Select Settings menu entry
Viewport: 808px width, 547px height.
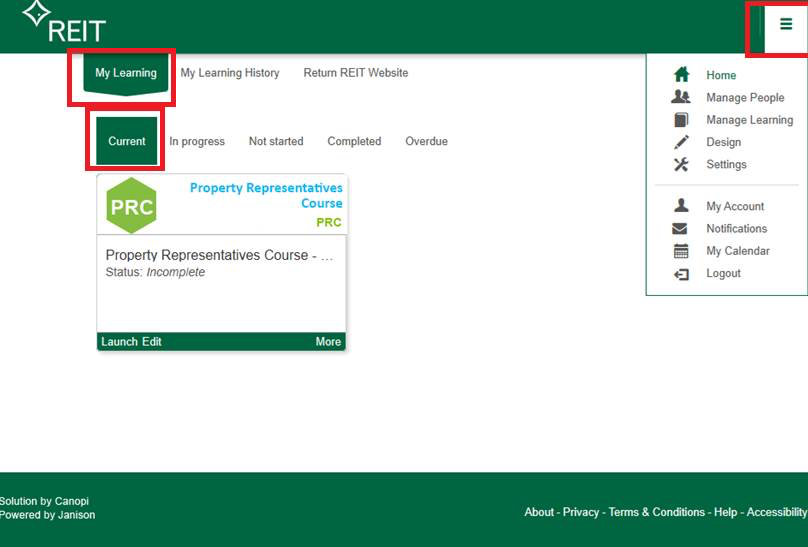point(726,164)
